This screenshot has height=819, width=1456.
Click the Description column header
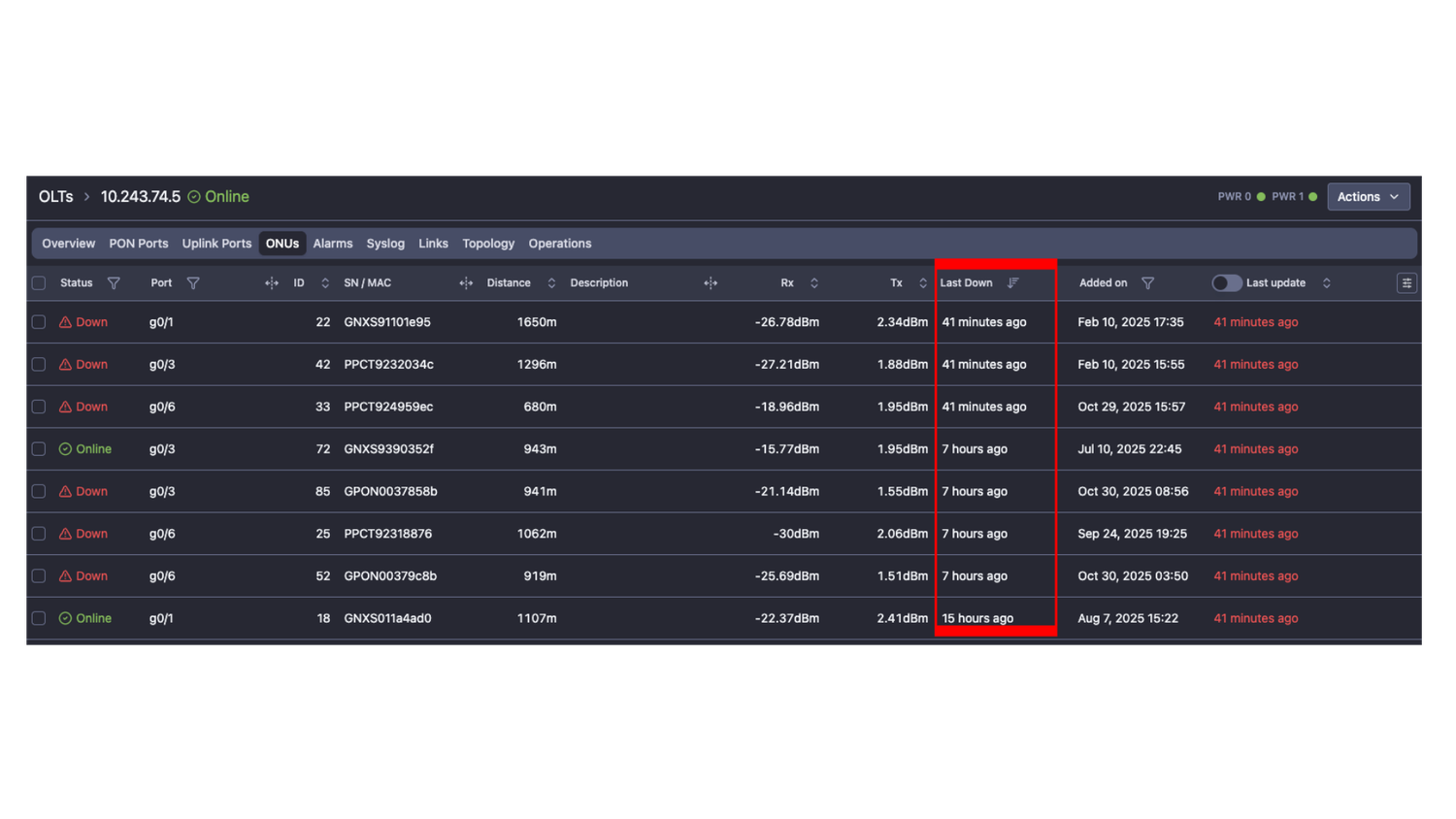coord(599,283)
